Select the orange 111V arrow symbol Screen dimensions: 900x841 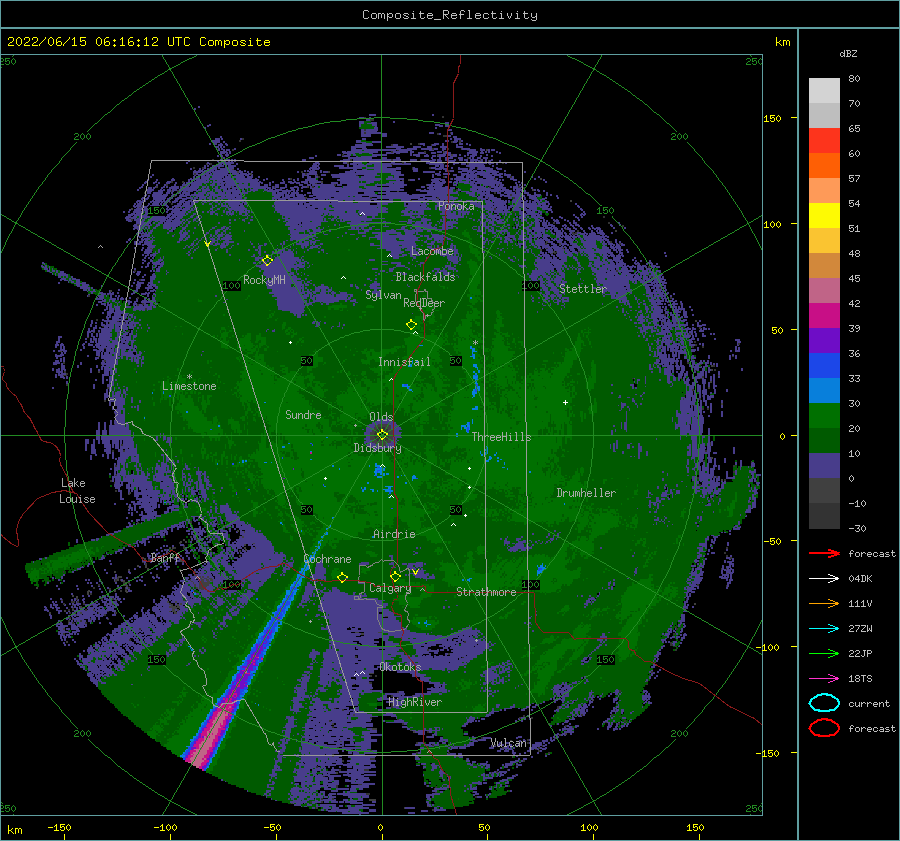[824, 603]
